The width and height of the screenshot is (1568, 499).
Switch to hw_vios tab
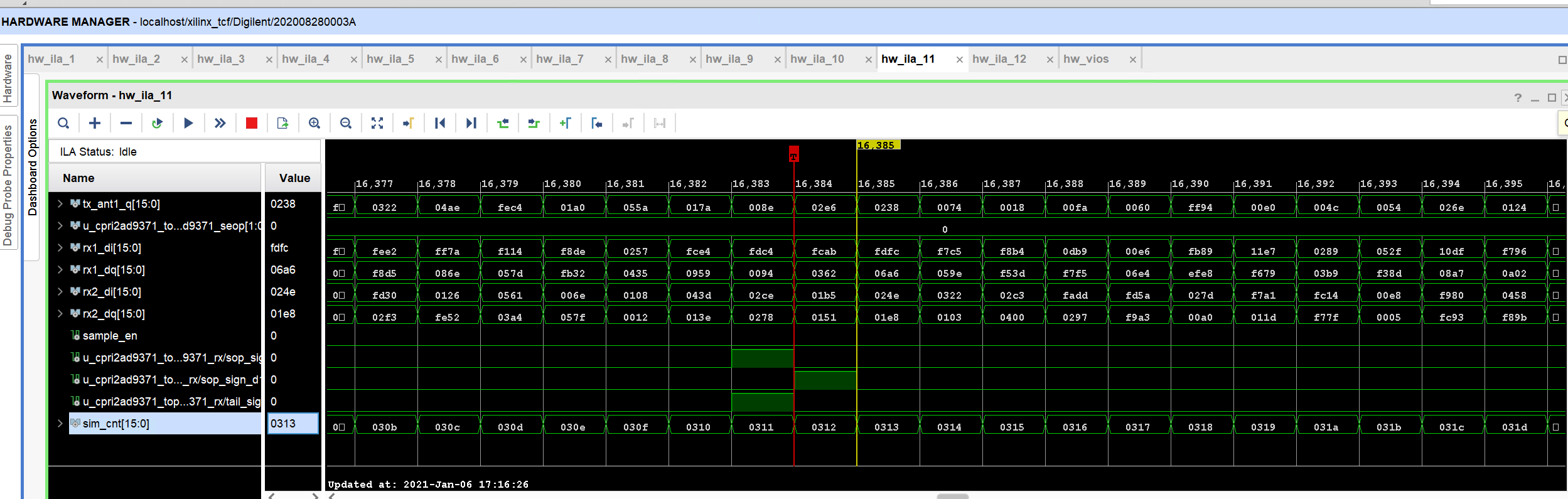(1086, 59)
